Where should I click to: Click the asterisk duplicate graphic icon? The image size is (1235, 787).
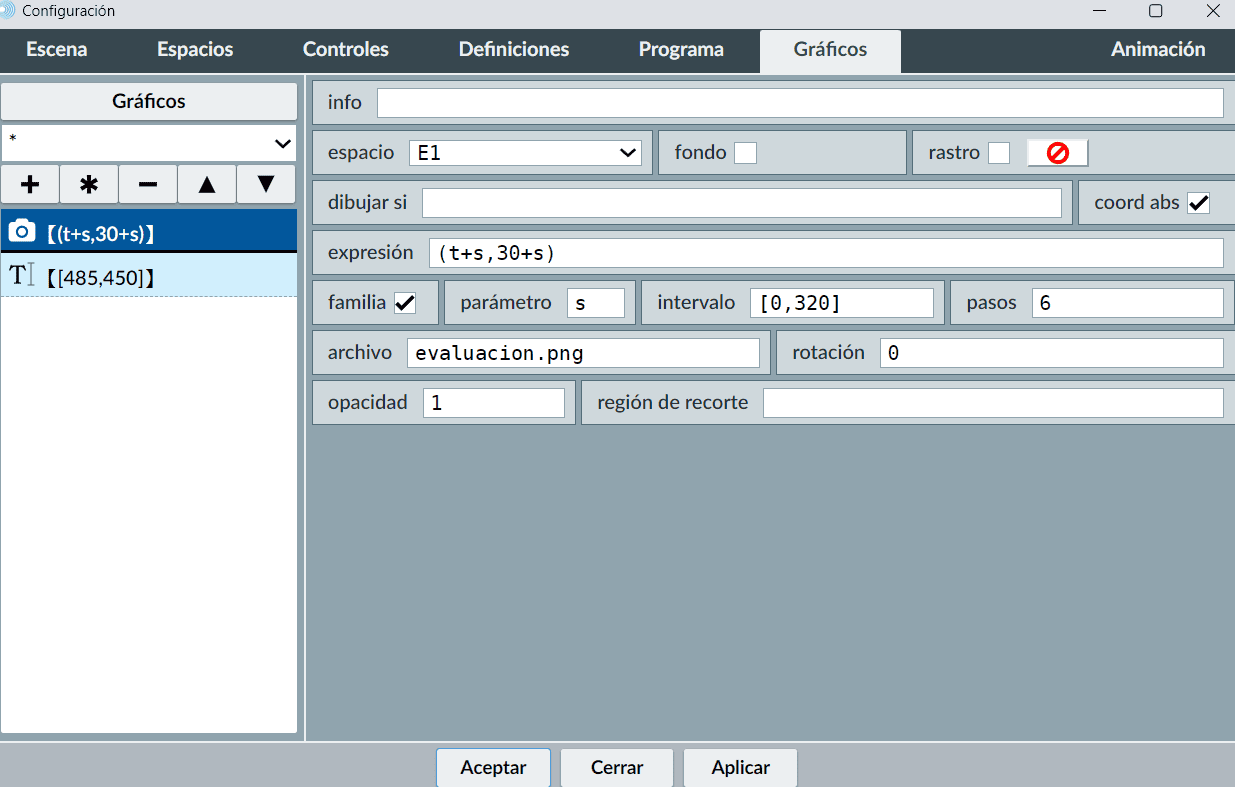click(89, 185)
